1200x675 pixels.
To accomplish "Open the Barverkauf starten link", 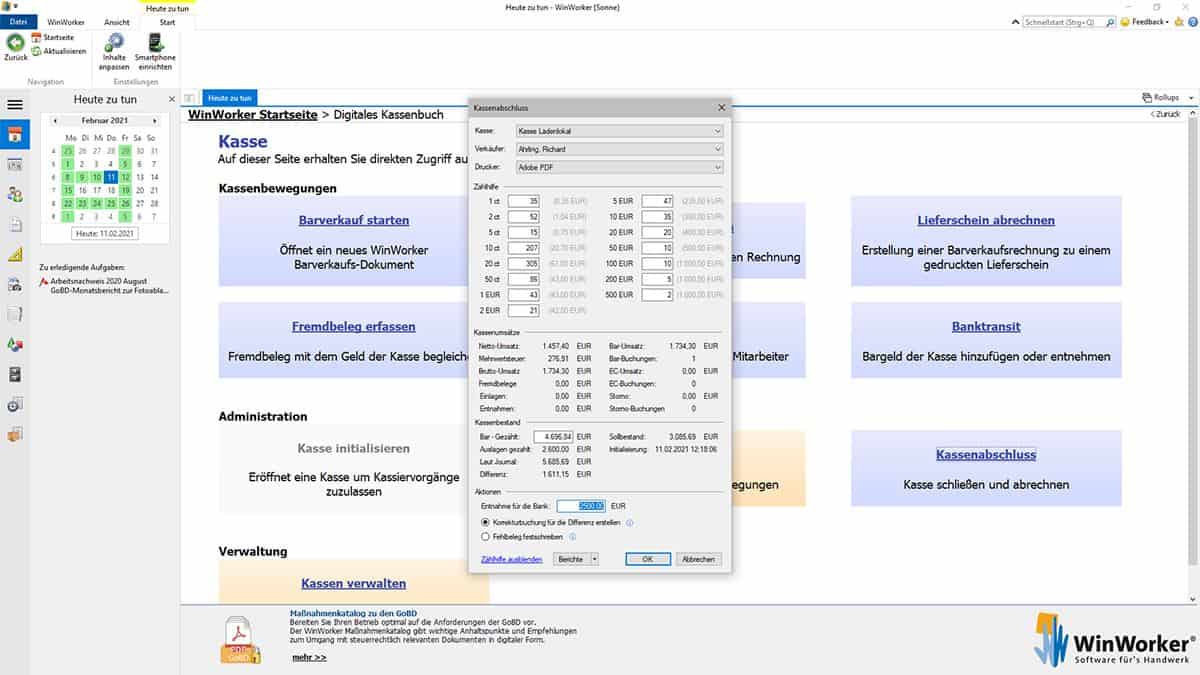I will click(354, 220).
